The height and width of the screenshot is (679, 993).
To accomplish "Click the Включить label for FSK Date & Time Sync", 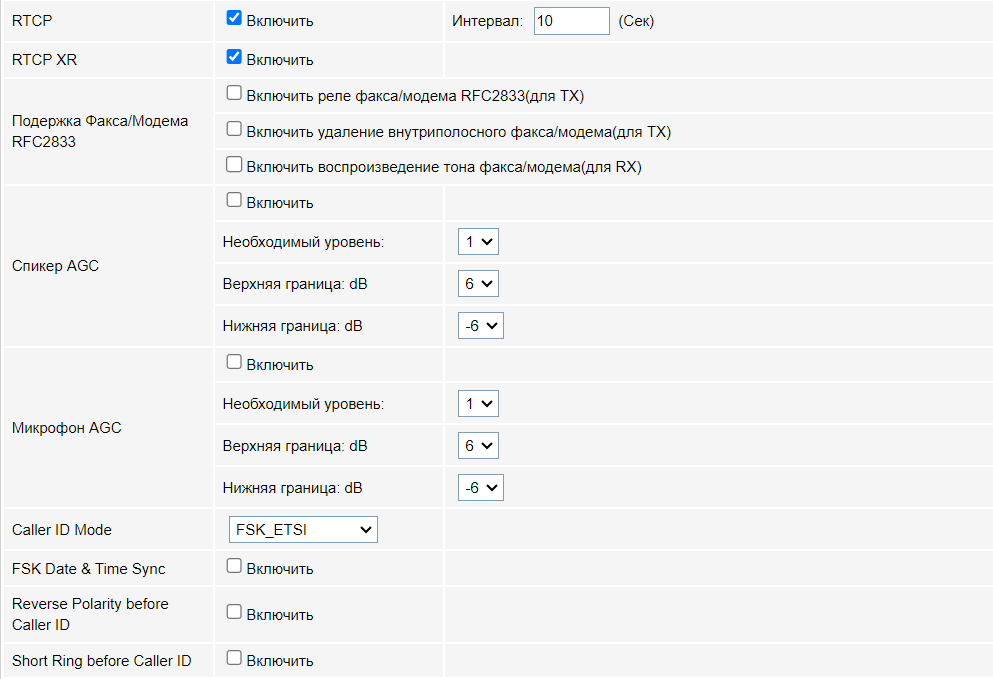I will click(280, 569).
